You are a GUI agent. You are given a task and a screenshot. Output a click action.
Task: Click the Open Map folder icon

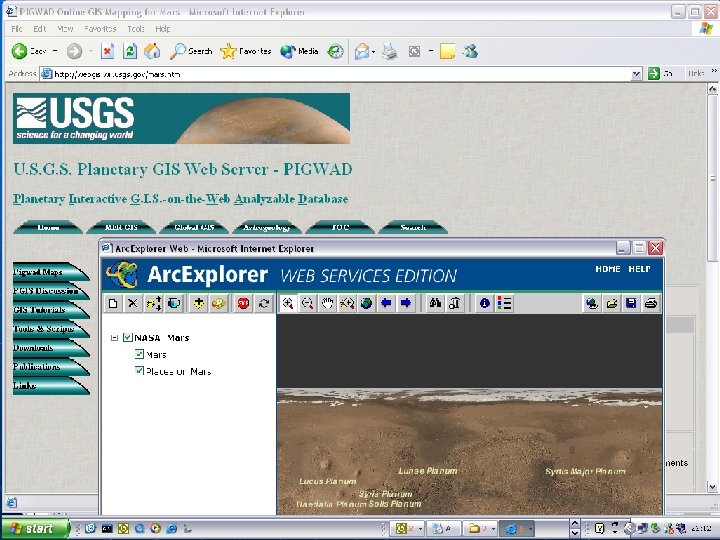[x=611, y=303]
